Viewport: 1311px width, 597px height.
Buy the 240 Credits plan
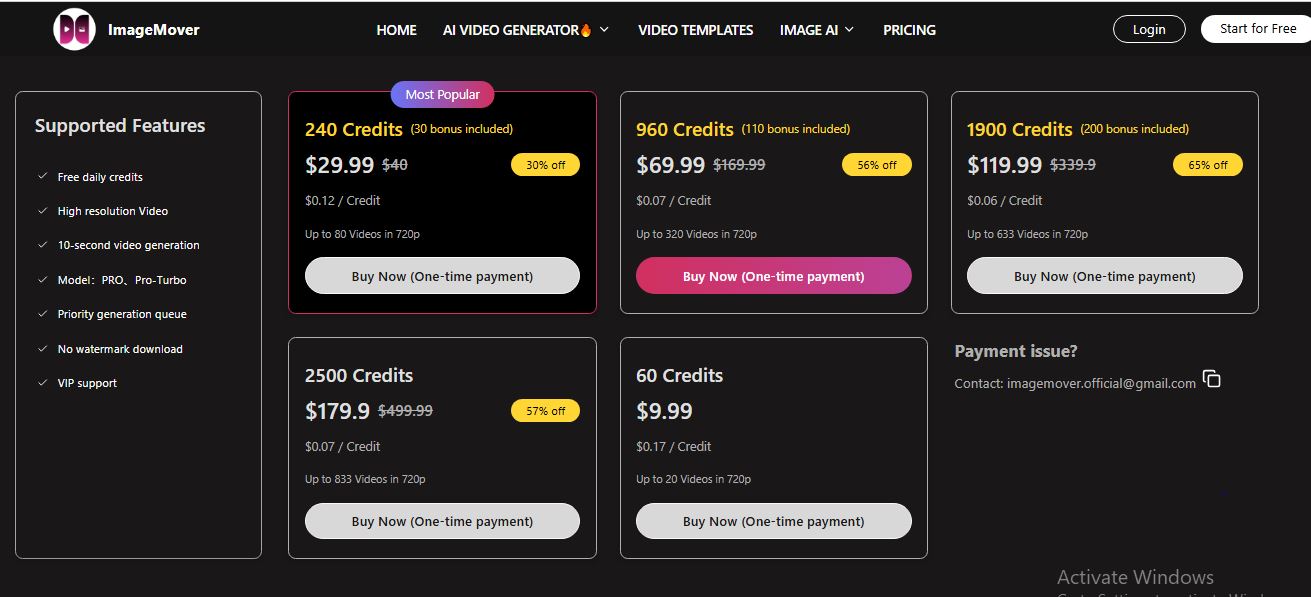442,276
